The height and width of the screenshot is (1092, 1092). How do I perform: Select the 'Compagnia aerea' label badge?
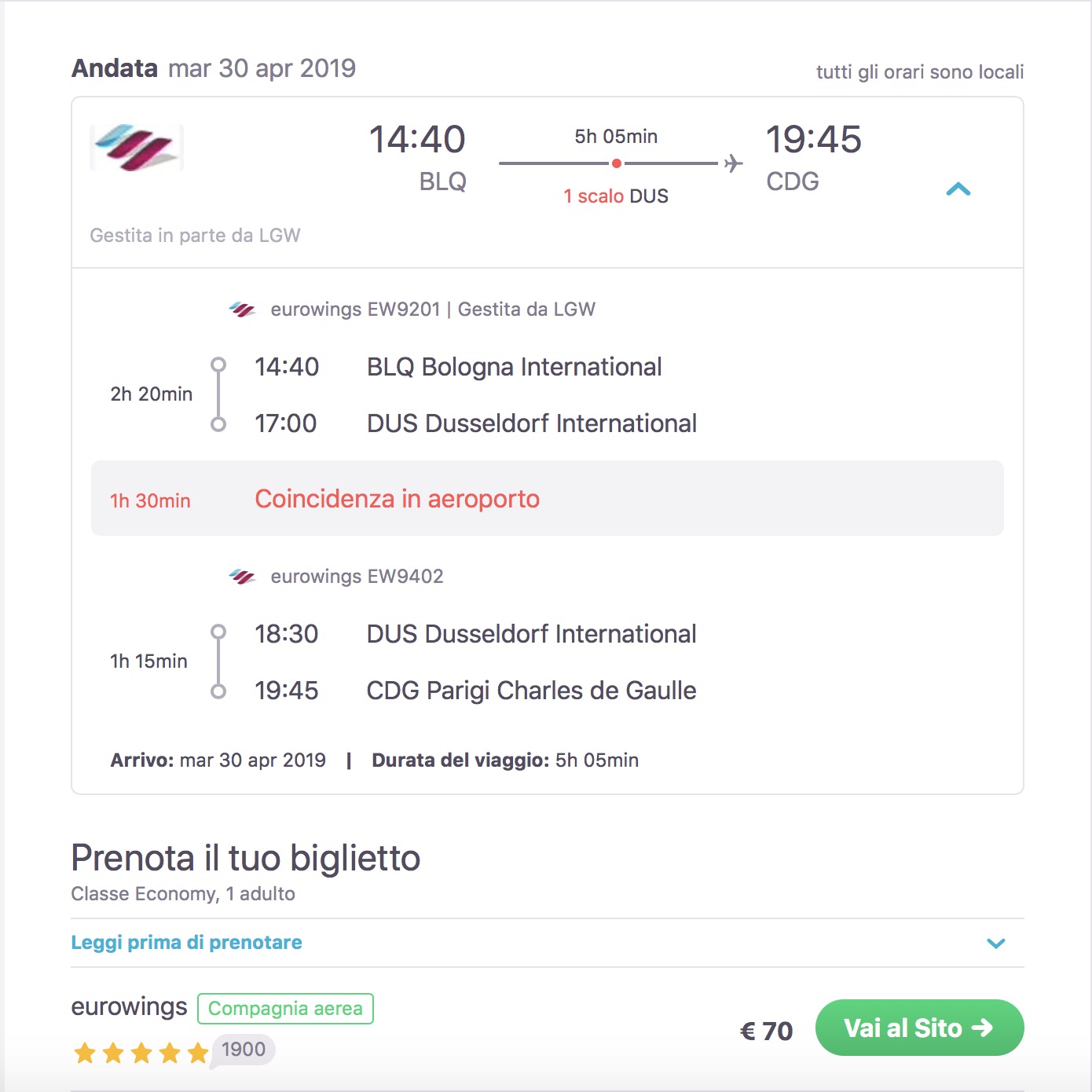pos(285,1007)
